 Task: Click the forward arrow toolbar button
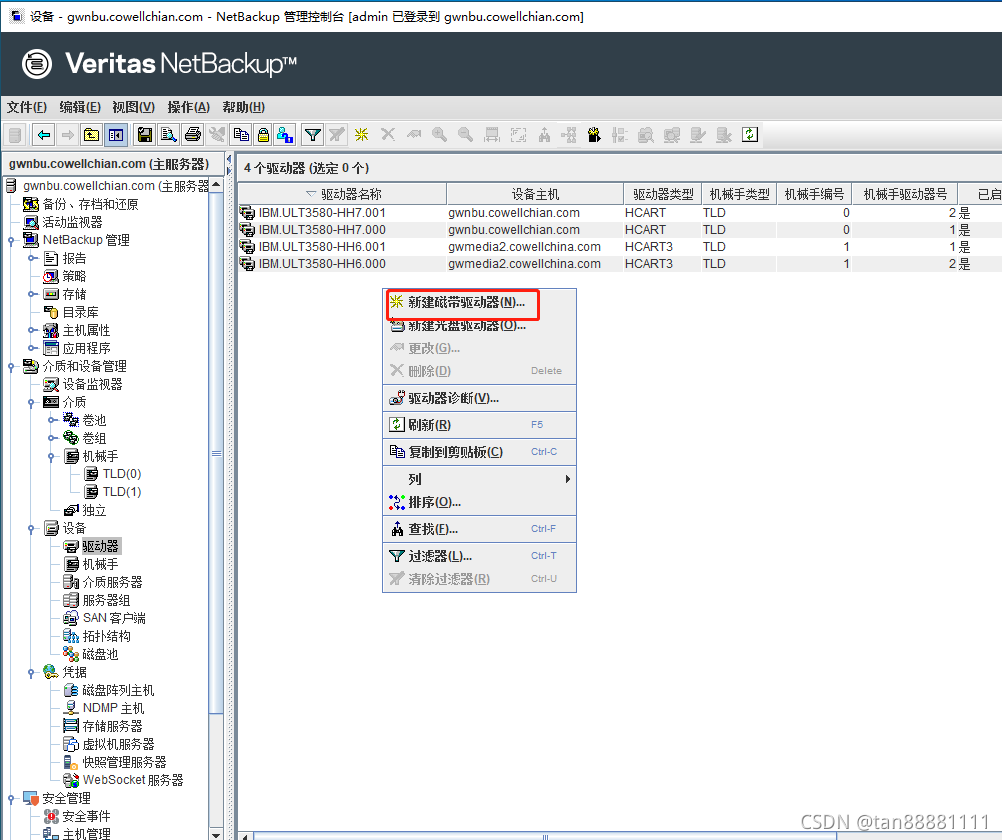[67, 135]
